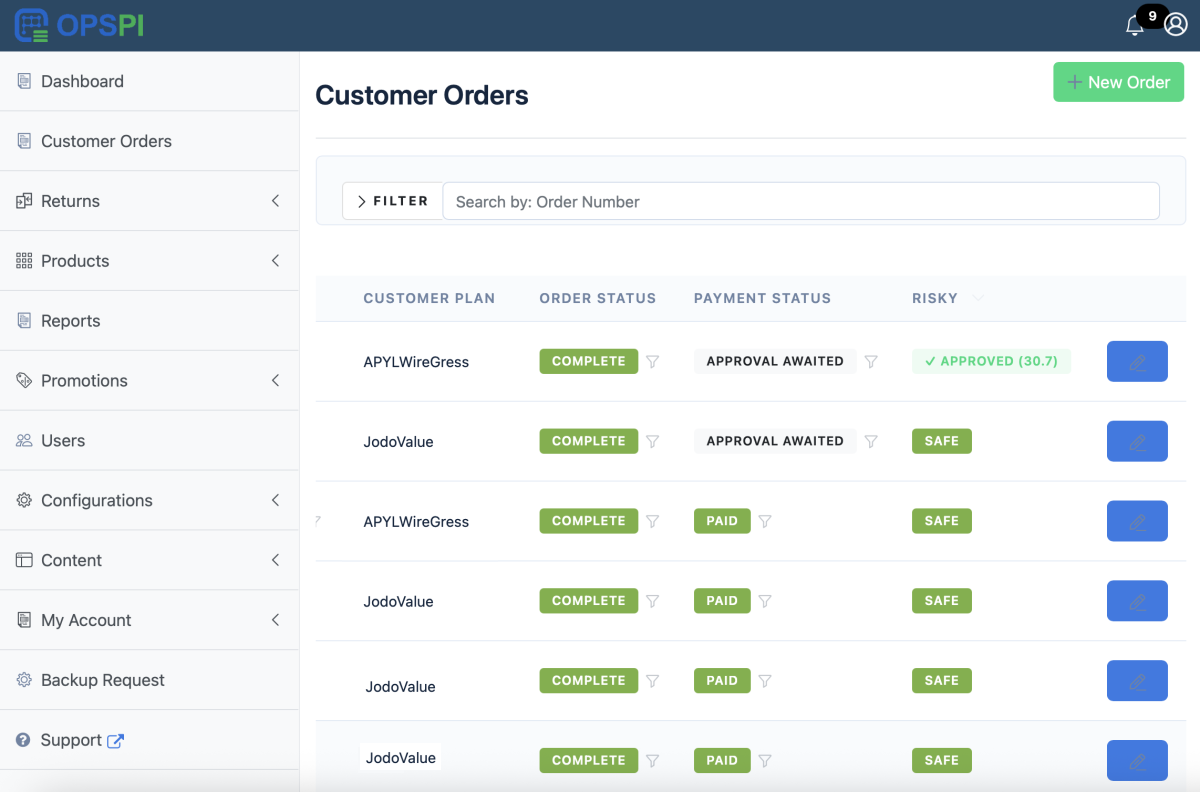Expand the Configurations submenu chevron

[275, 501]
